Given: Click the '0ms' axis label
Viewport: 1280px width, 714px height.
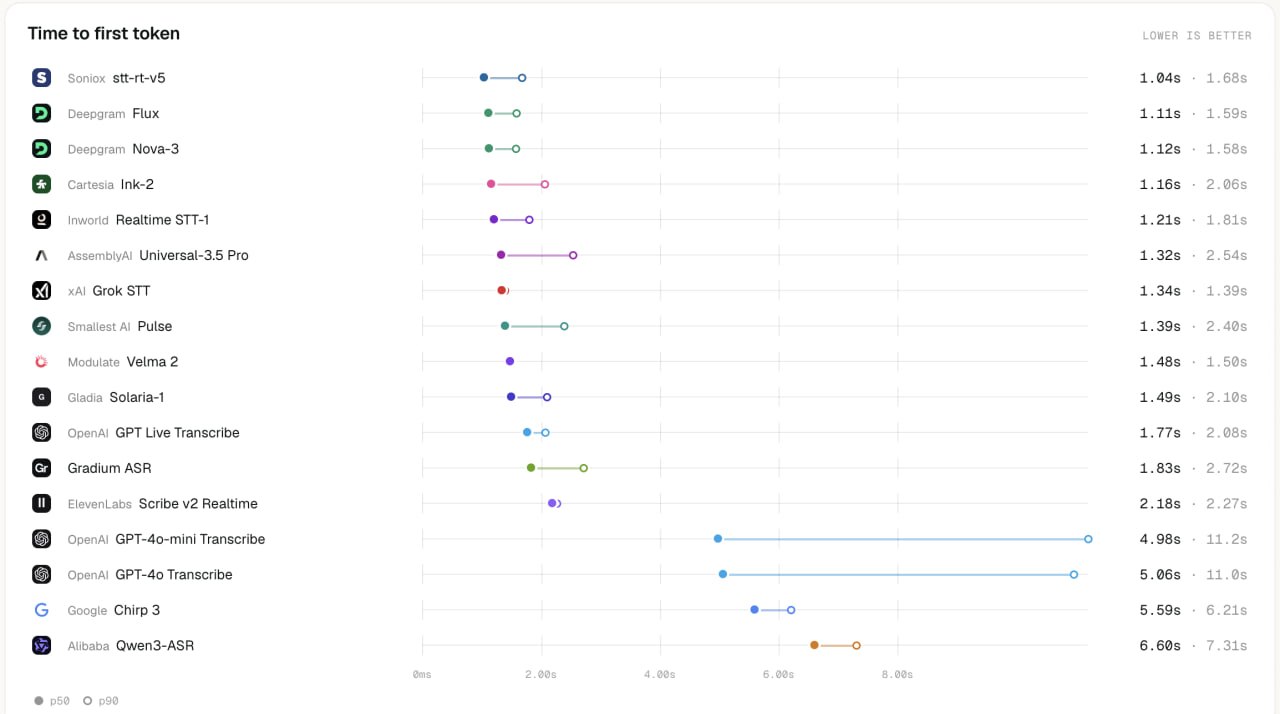Looking at the screenshot, I should point(422,675).
